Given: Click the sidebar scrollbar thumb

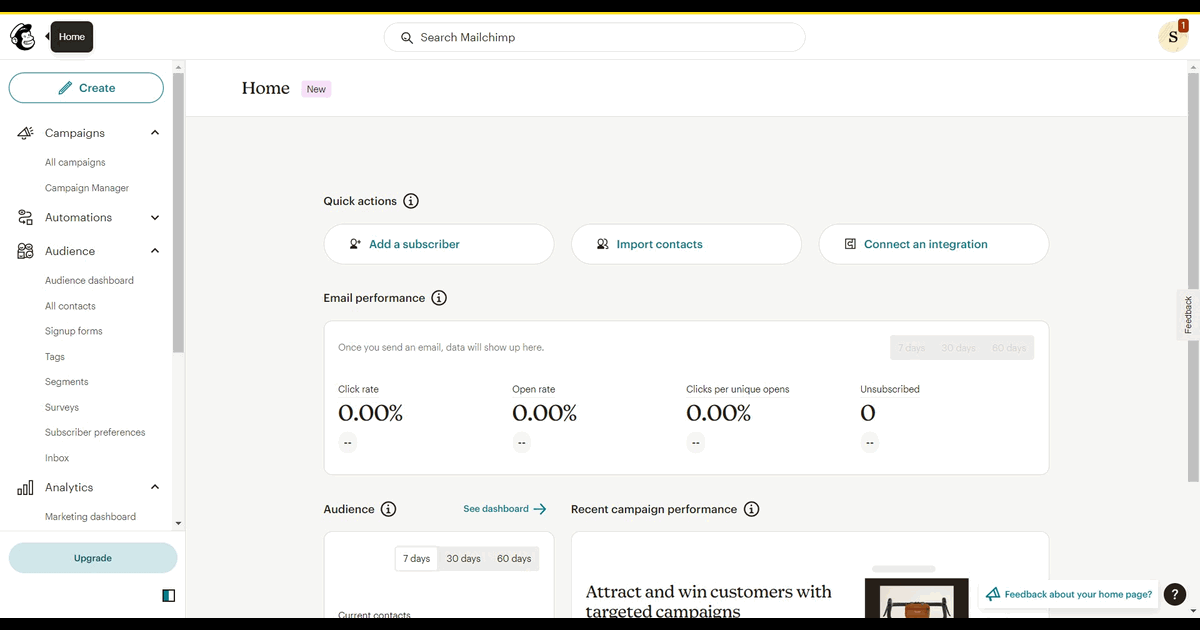Looking at the screenshot, I should coord(178,213).
